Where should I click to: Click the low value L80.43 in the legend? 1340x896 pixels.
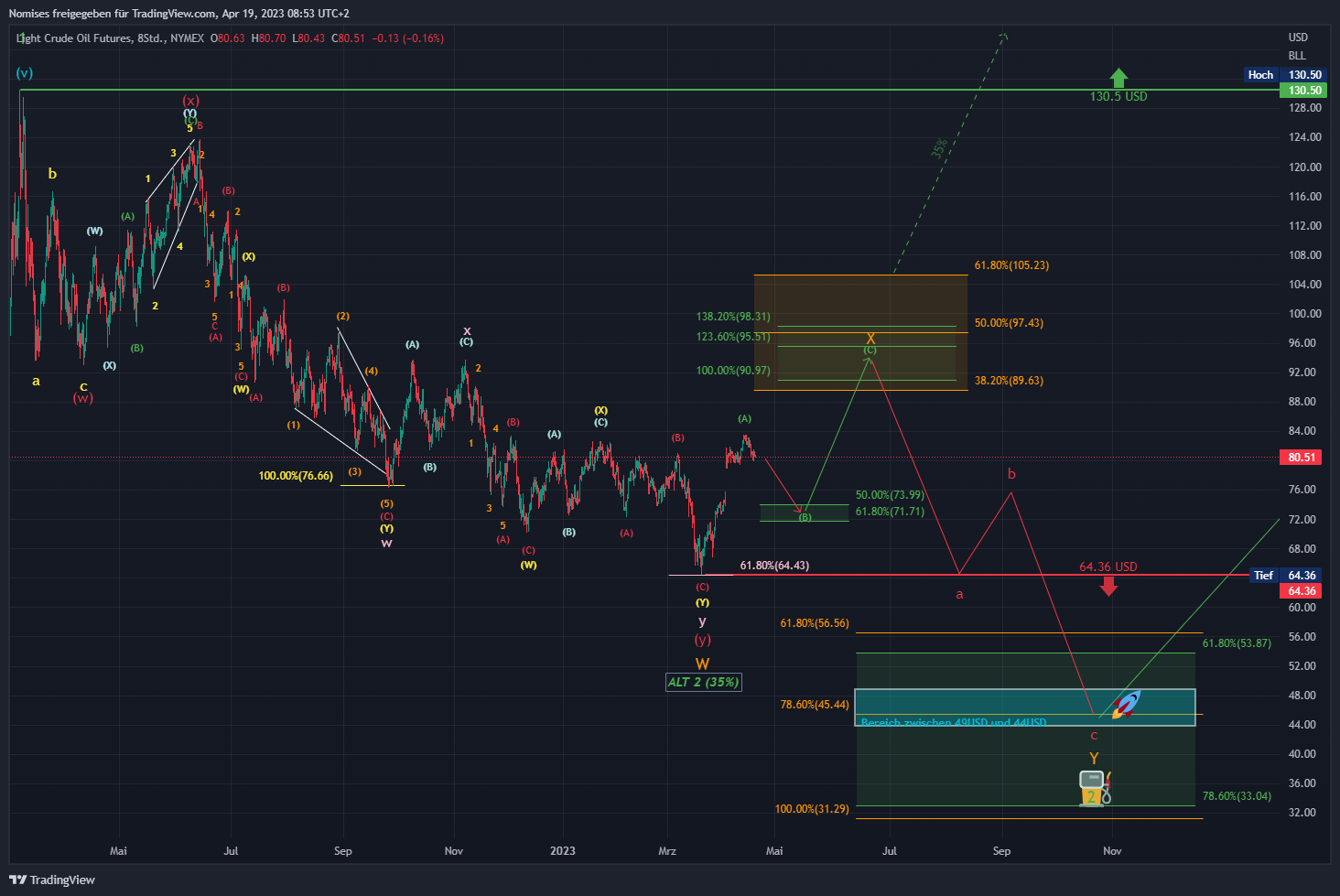[x=308, y=38]
